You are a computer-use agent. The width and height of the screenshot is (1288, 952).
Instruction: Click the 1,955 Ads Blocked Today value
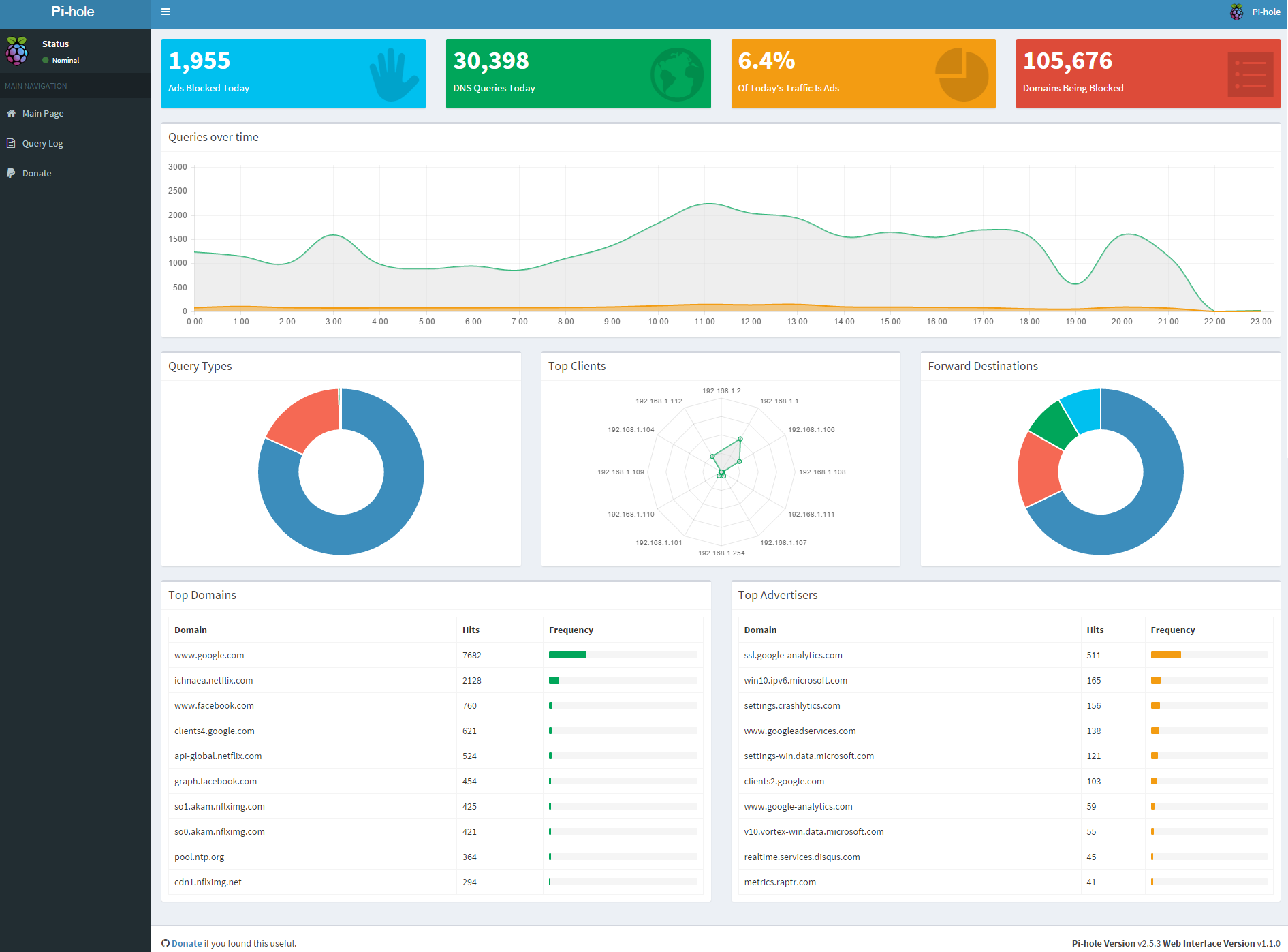[x=200, y=61]
